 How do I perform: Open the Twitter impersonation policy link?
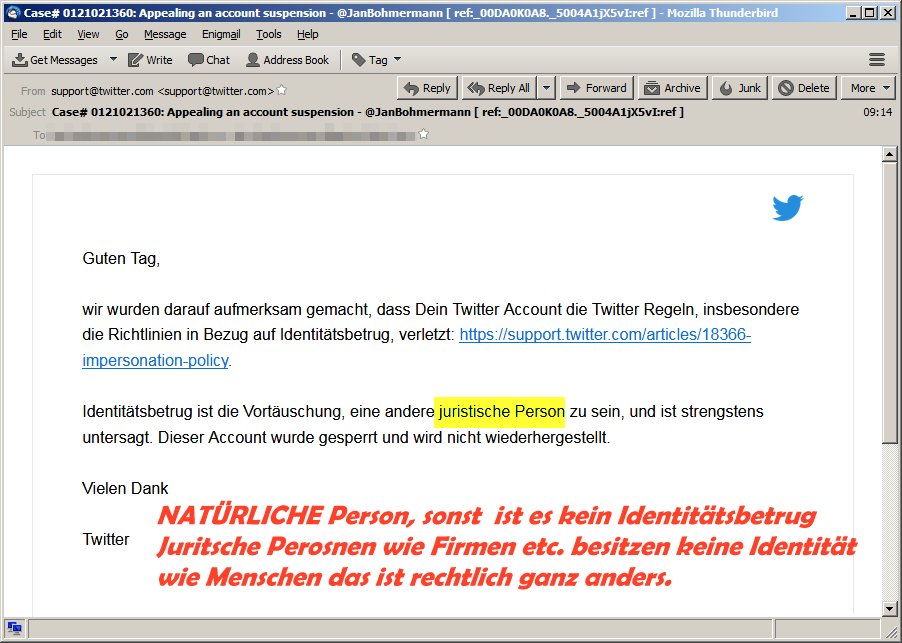(x=416, y=347)
